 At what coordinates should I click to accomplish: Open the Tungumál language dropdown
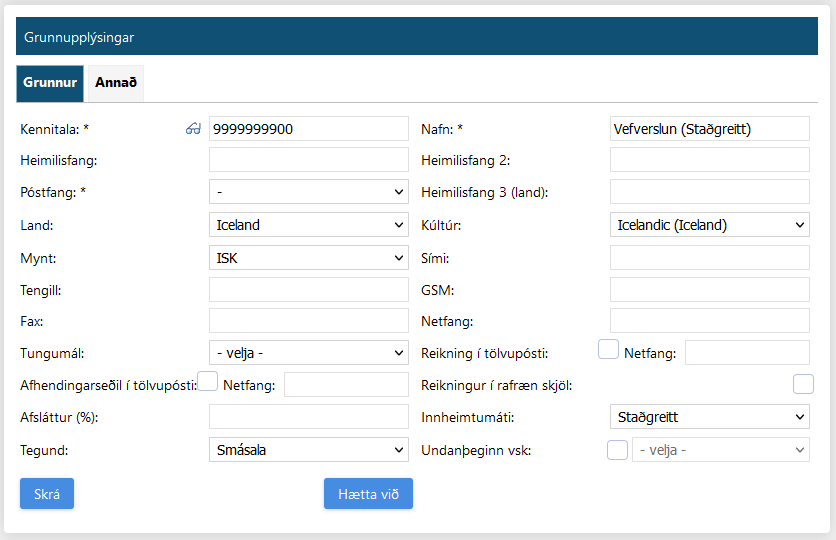[308, 352]
